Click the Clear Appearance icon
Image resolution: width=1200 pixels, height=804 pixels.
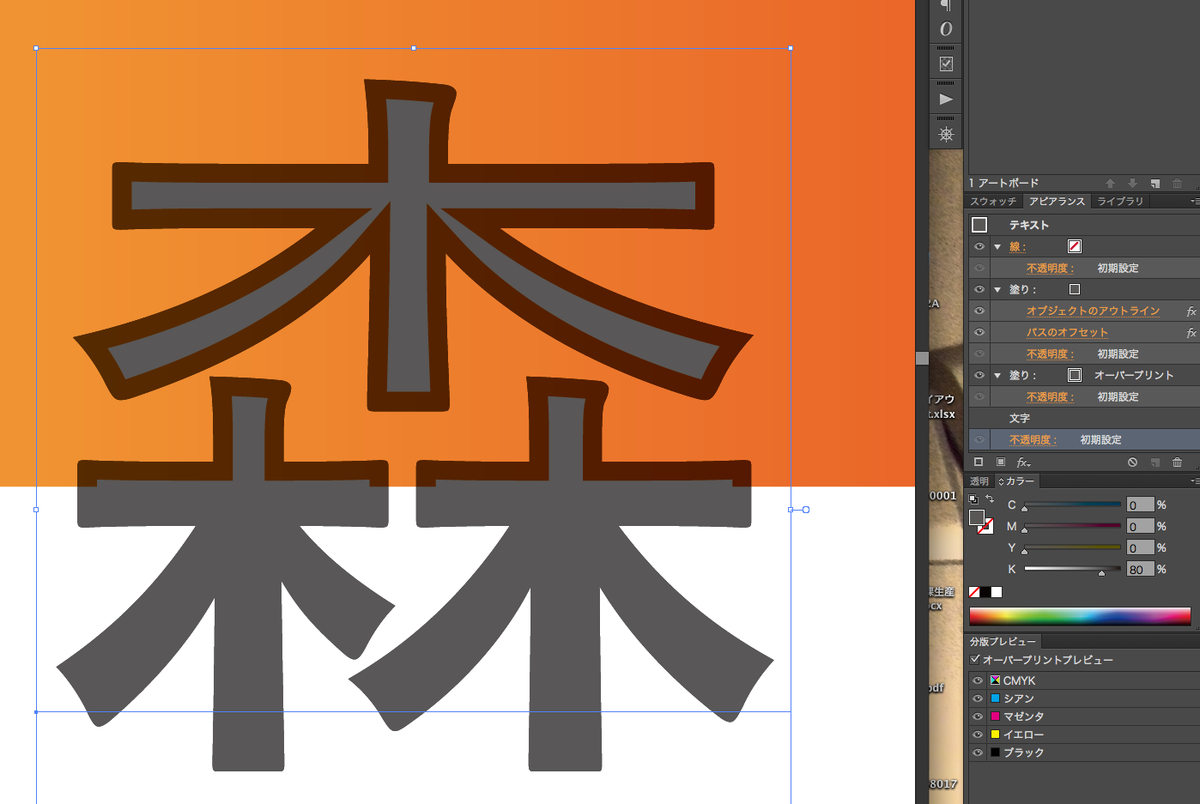click(1132, 462)
